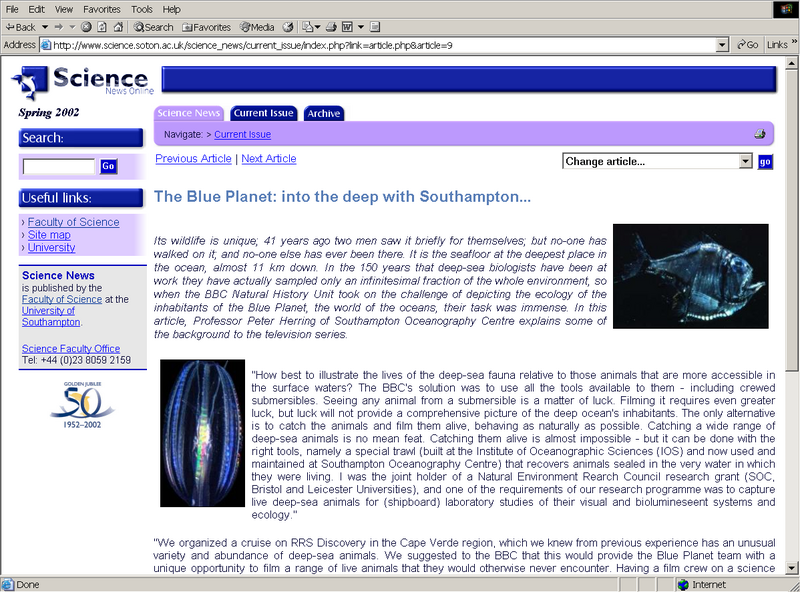
Task: Click the browser Print toolbar icon
Action: click(x=332, y=27)
